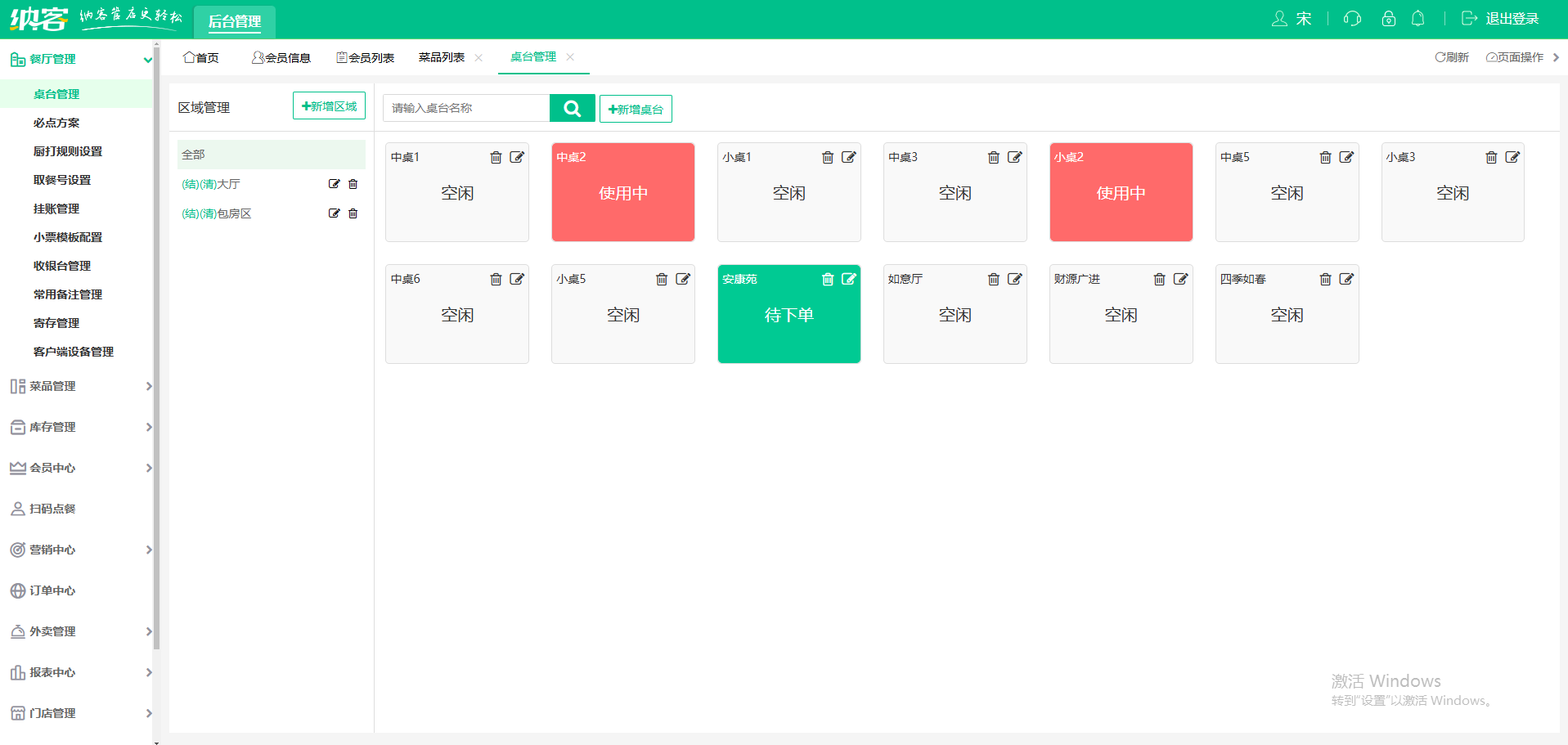Delete table 中桌1 using trash icon
This screenshot has width=1568, height=745.
click(496, 158)
